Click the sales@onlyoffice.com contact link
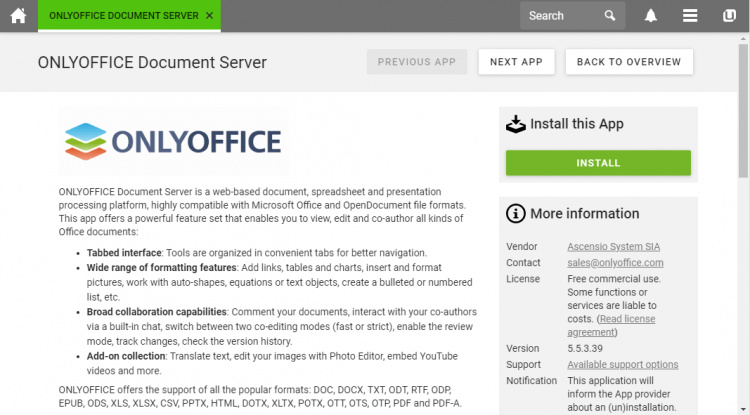750x415 pixels. click(615, 263)
